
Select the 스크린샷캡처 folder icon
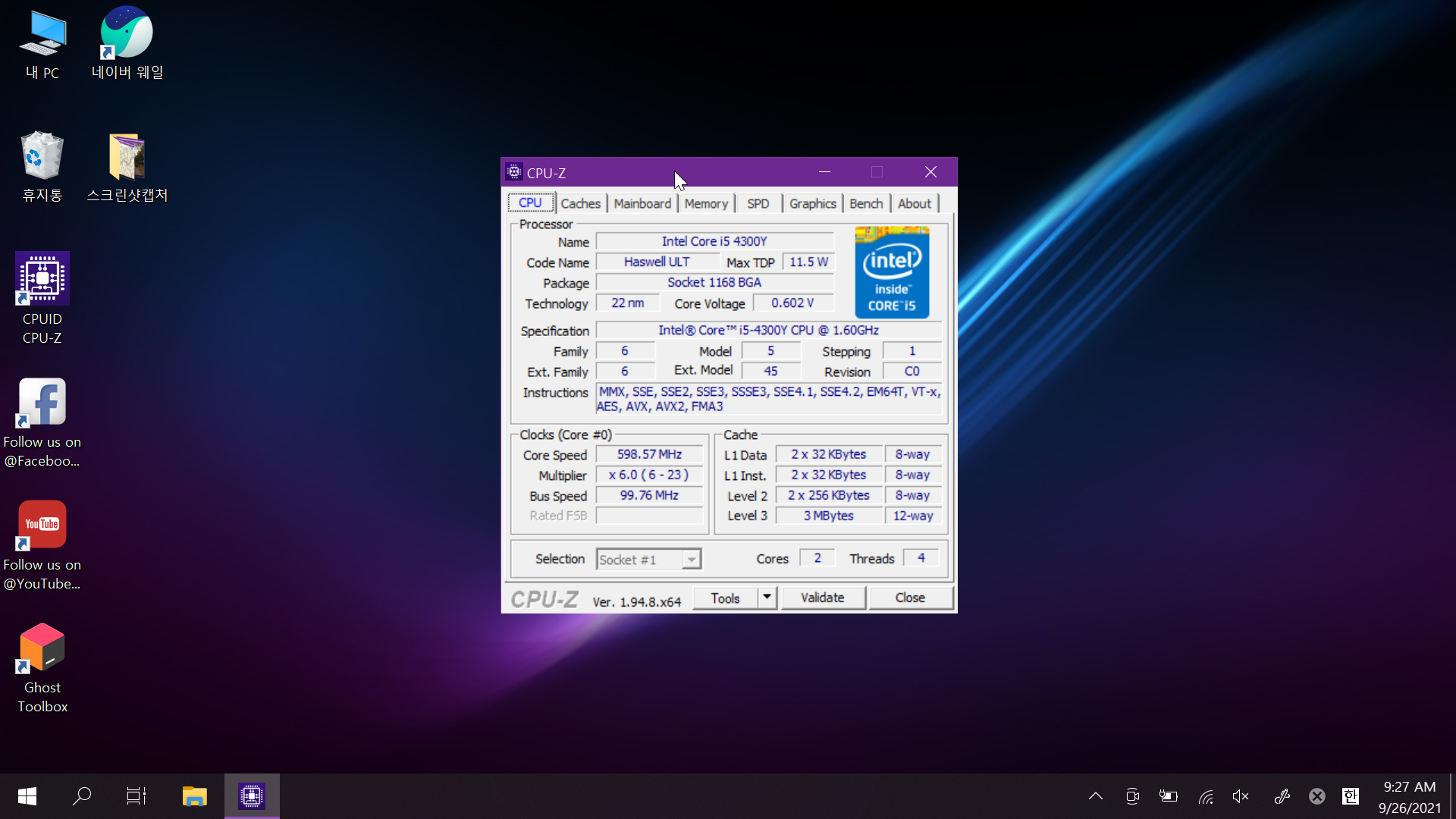point(127,166)
